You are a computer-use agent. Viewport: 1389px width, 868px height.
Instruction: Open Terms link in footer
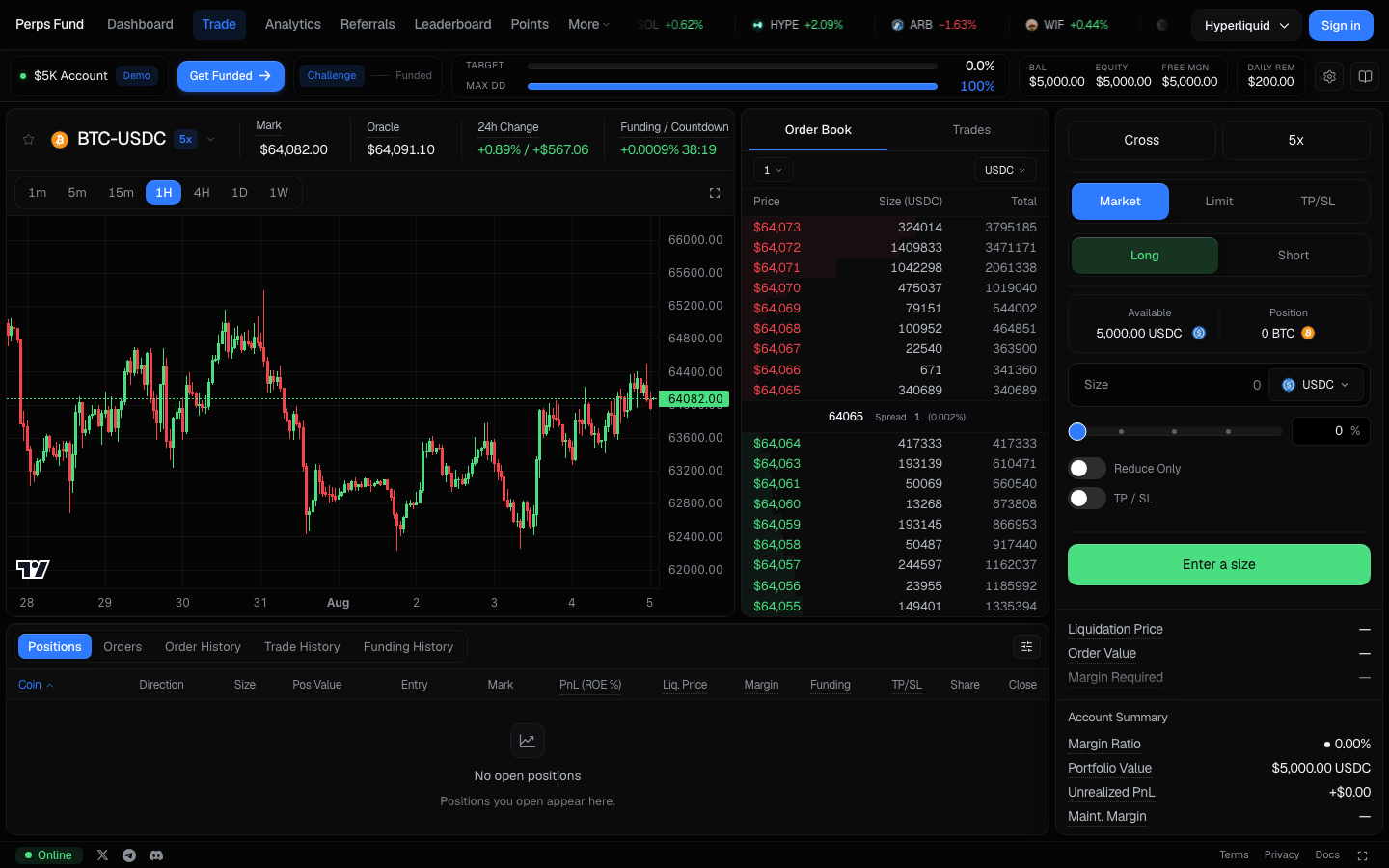[1234, 855]
